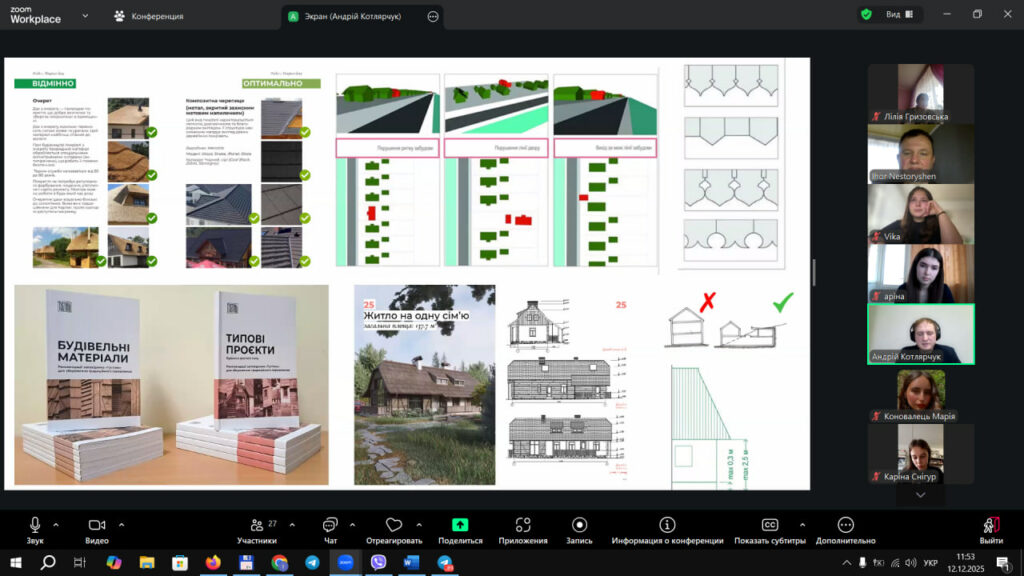Expand the audio options arrow next to Звук
The image size is (1024, 576).
56,523
